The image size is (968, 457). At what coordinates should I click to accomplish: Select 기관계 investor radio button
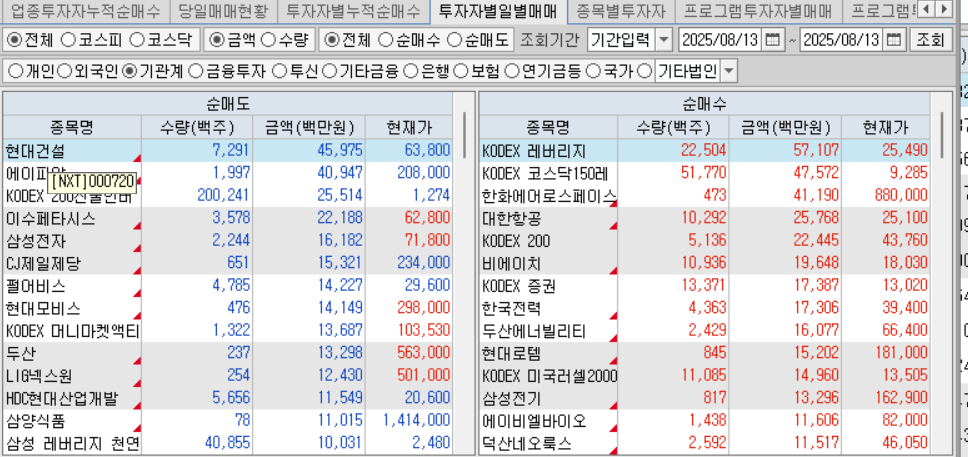click(x=130, y=72)
